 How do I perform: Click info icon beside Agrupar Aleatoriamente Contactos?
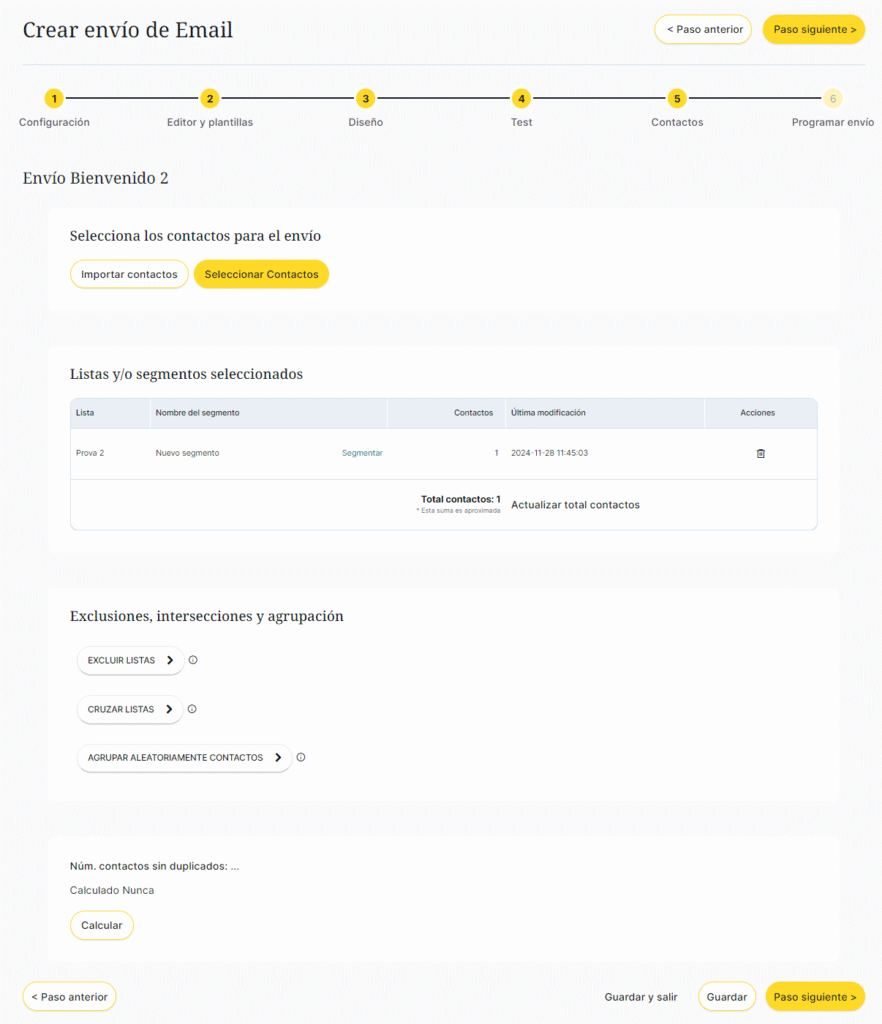point(300,757)
